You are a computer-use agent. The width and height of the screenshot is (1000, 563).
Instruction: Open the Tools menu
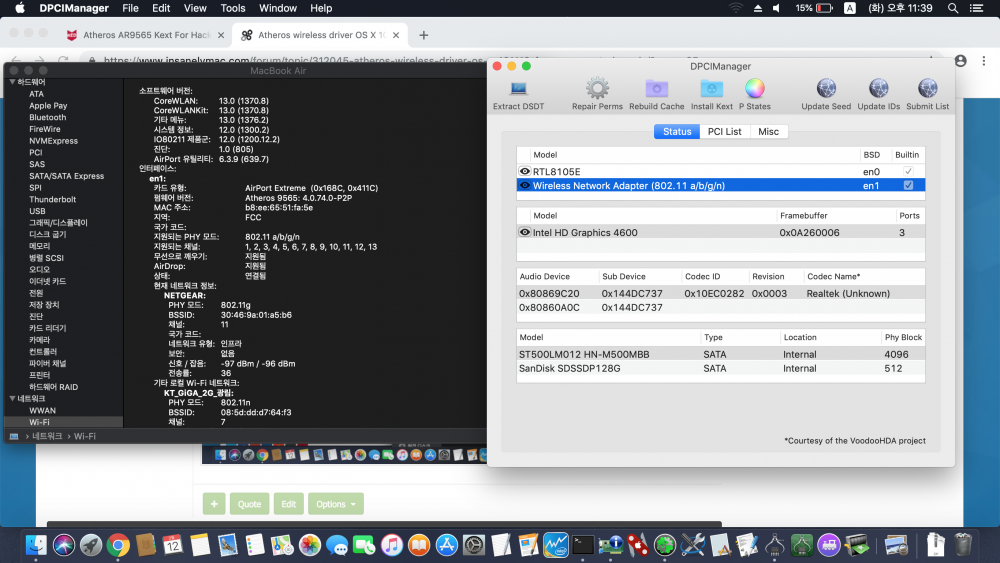point(233,8)
